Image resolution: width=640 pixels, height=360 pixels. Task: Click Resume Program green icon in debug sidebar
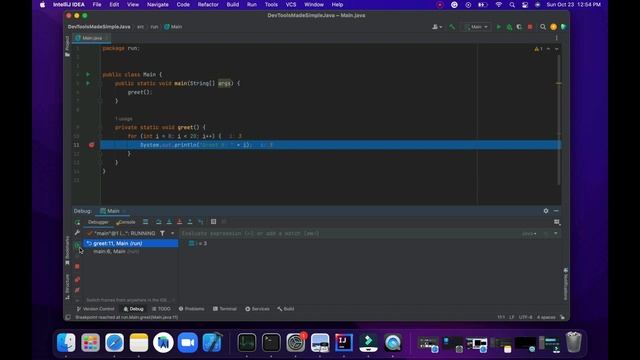pyautogui.click(x=77, y=245)
